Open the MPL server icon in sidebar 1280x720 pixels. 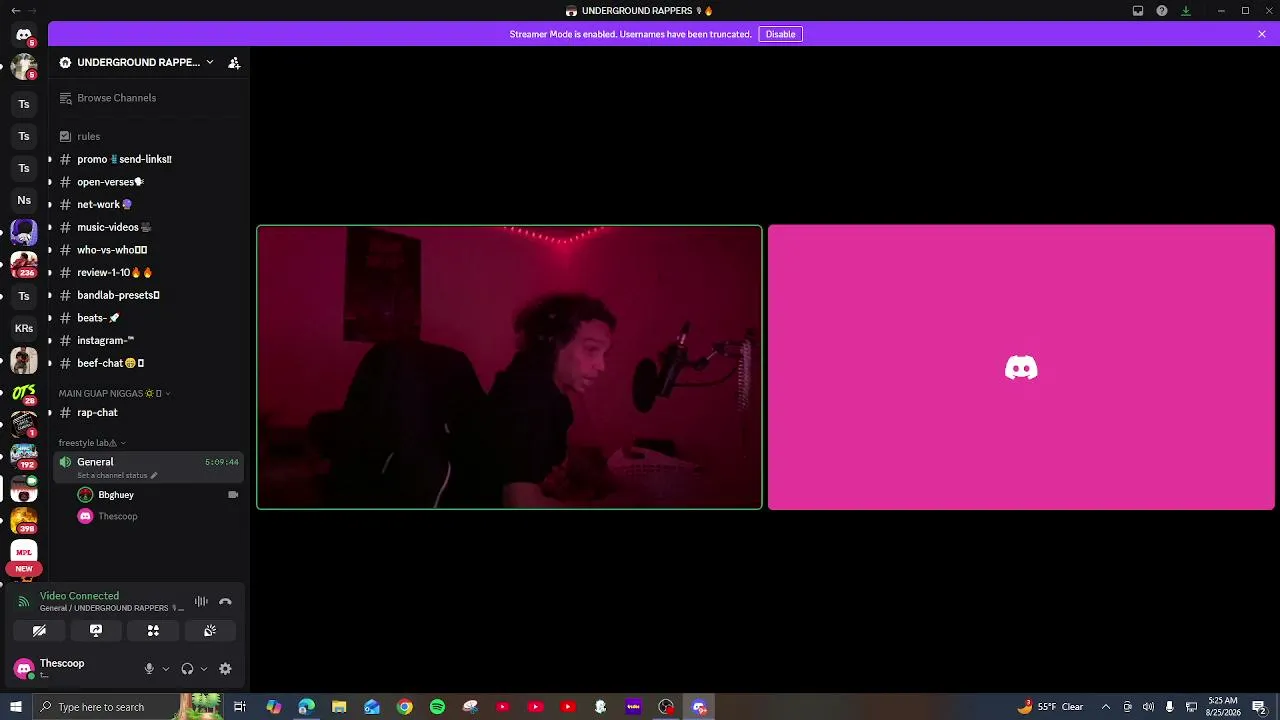tap(24, 552)
